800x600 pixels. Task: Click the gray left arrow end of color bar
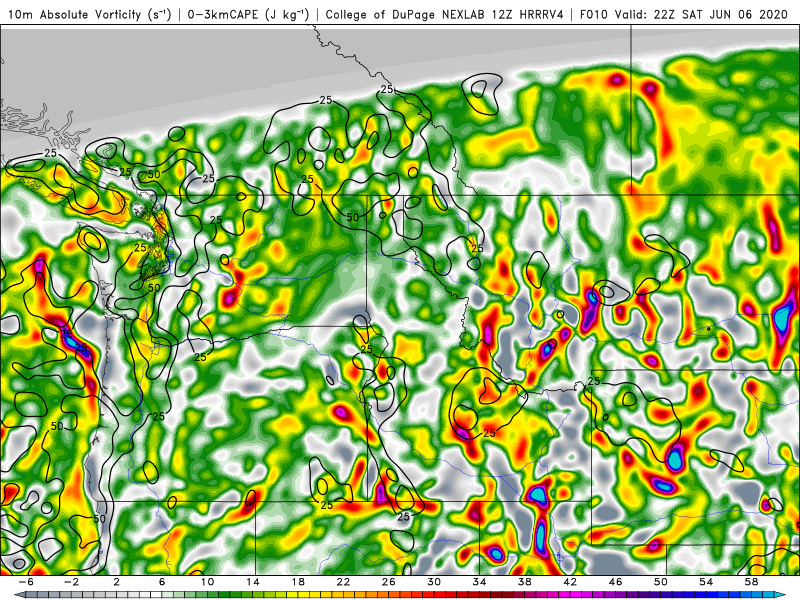coord(19,595)
